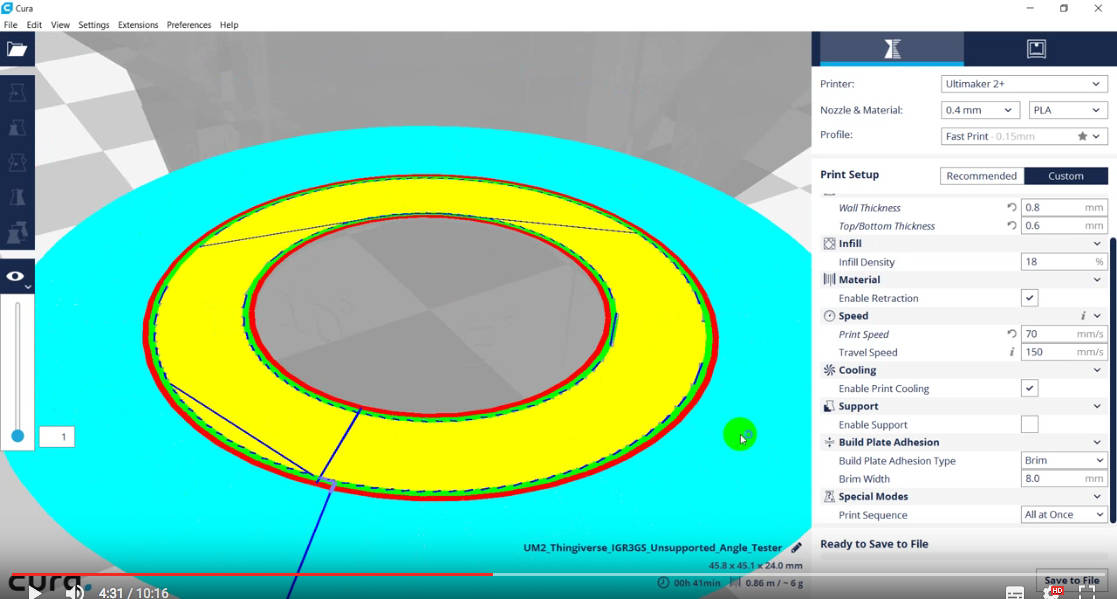Play the video with the play button

pyautogui.click(x=34, y=593)
